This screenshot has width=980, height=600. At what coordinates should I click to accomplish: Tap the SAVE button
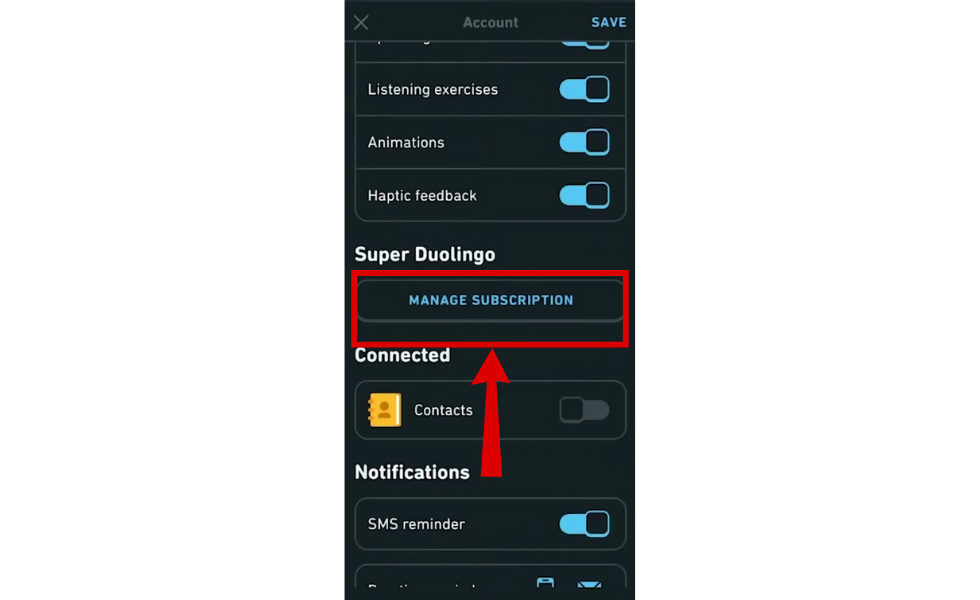tap(609, 22)
